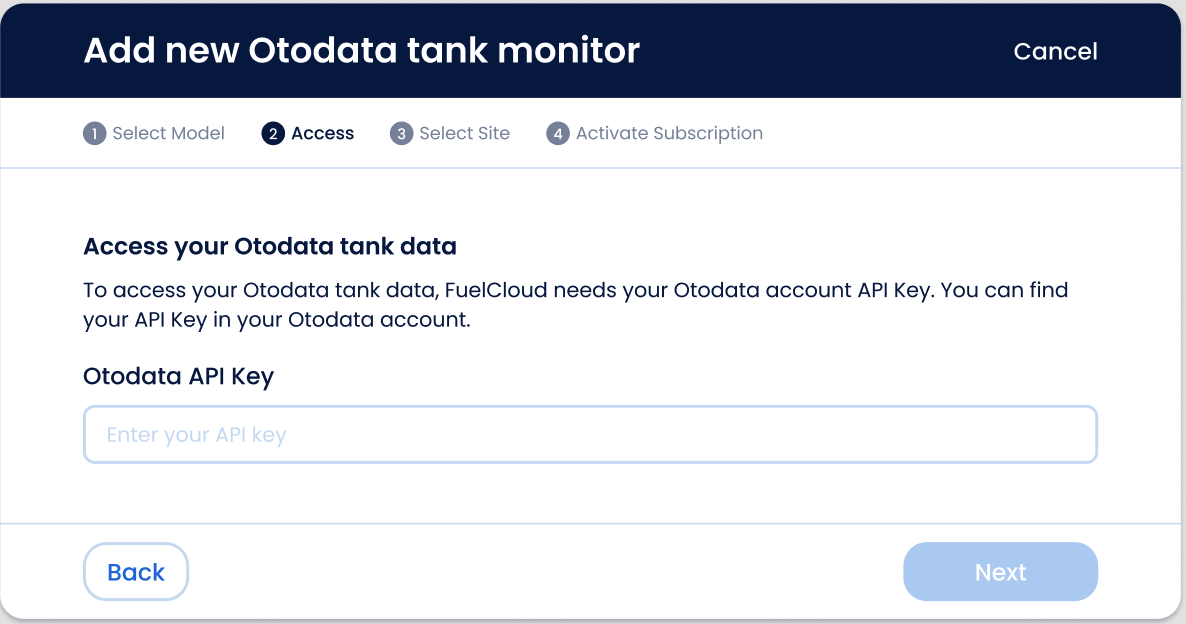Select the 'Access your Otodata tank data' heading
Screen dimensions: 1186x624
coord(270,247)
